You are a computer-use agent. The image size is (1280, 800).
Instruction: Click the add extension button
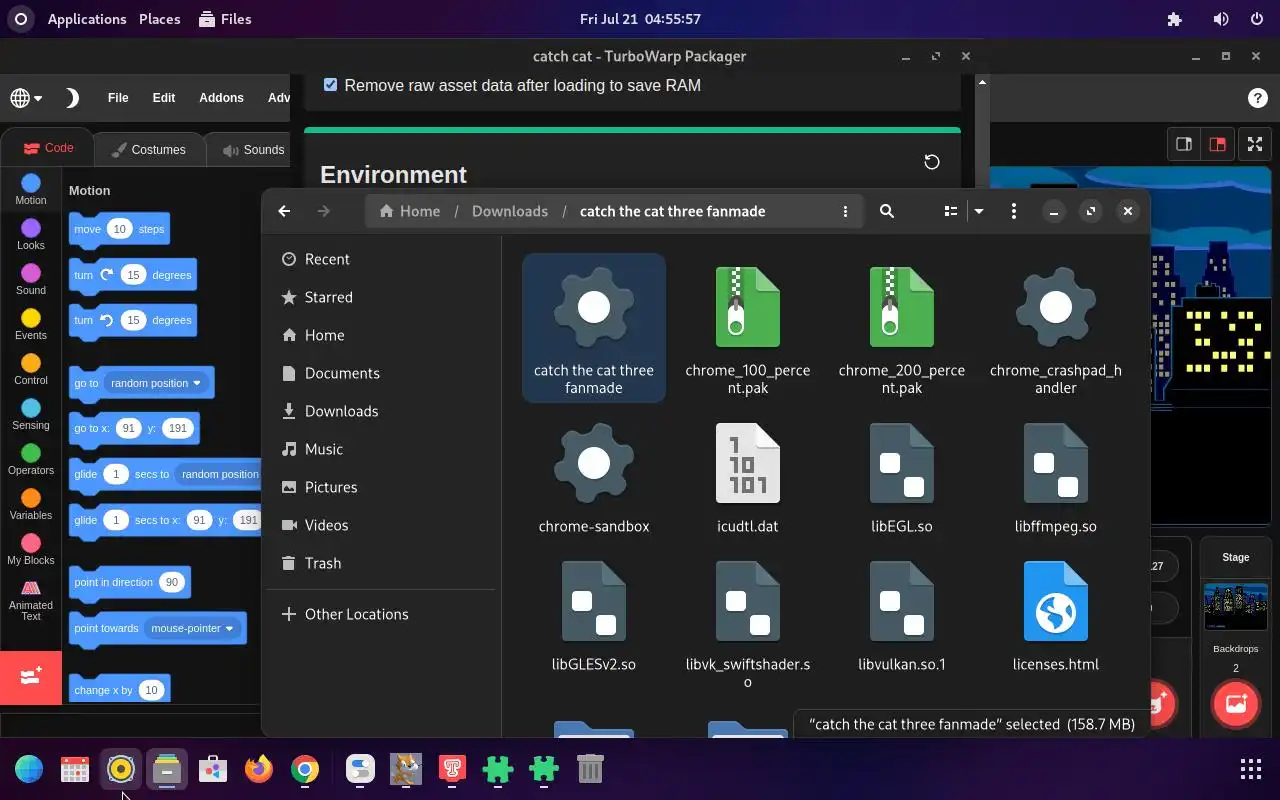(31, 677)
